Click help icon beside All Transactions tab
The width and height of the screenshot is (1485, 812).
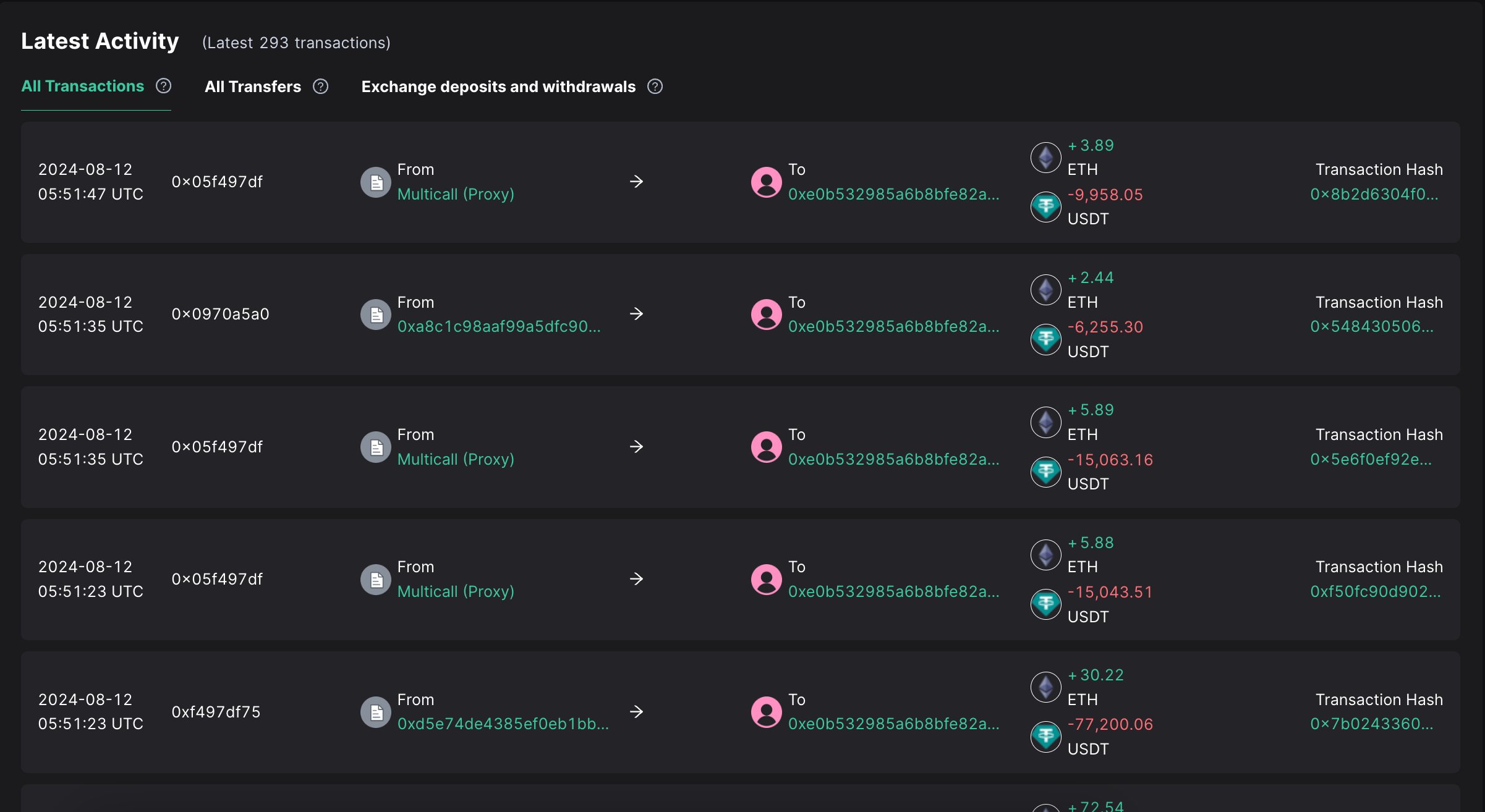pyautogui.click(x=163, y=86)
